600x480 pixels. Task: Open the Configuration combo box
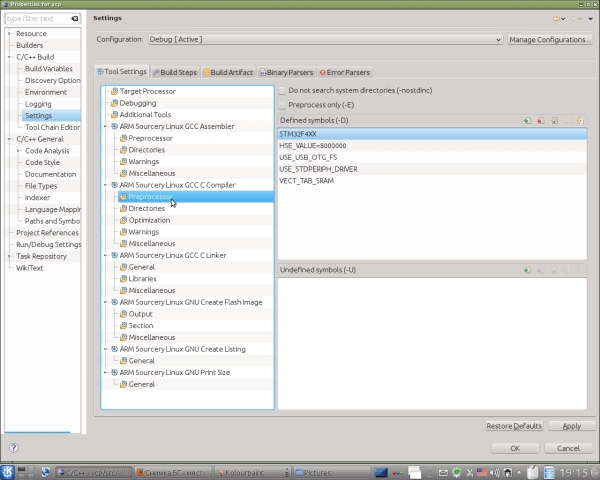pyautogui.click(x=325, y=39)
